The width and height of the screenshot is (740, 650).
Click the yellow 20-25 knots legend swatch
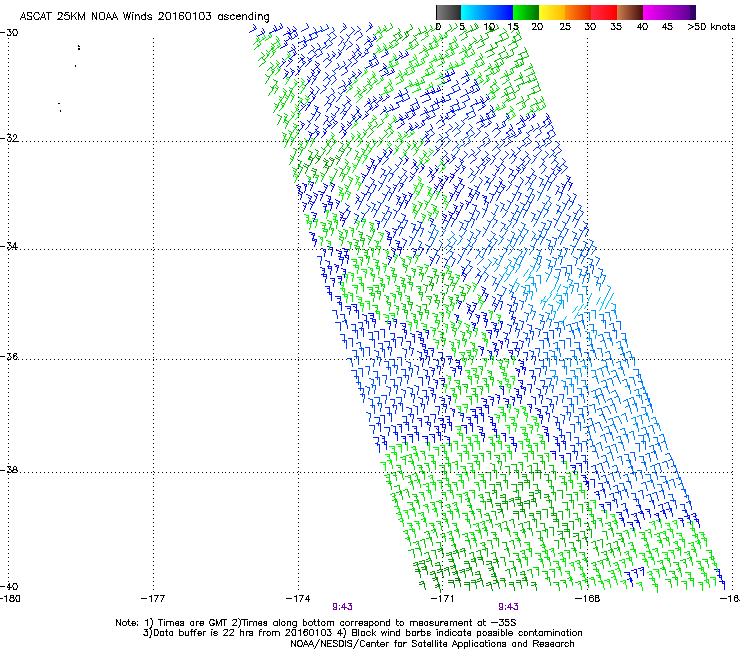(552, 12)
